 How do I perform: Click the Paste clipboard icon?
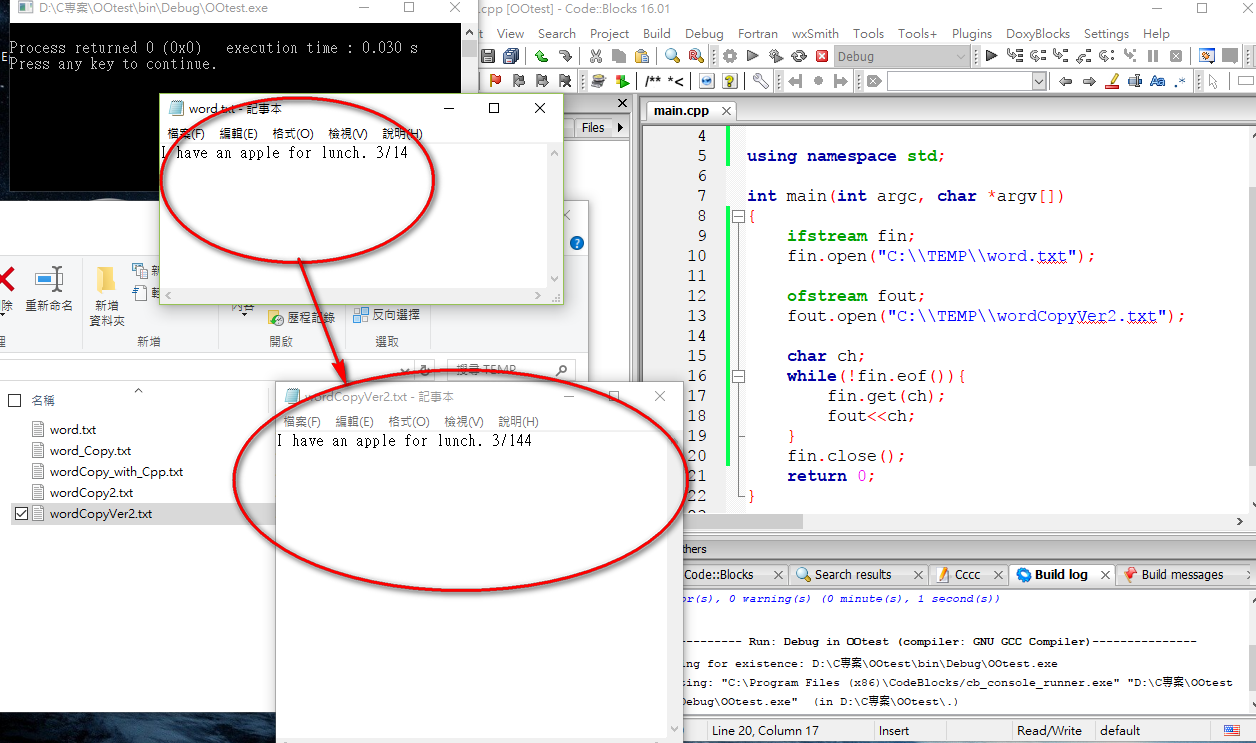642,56
